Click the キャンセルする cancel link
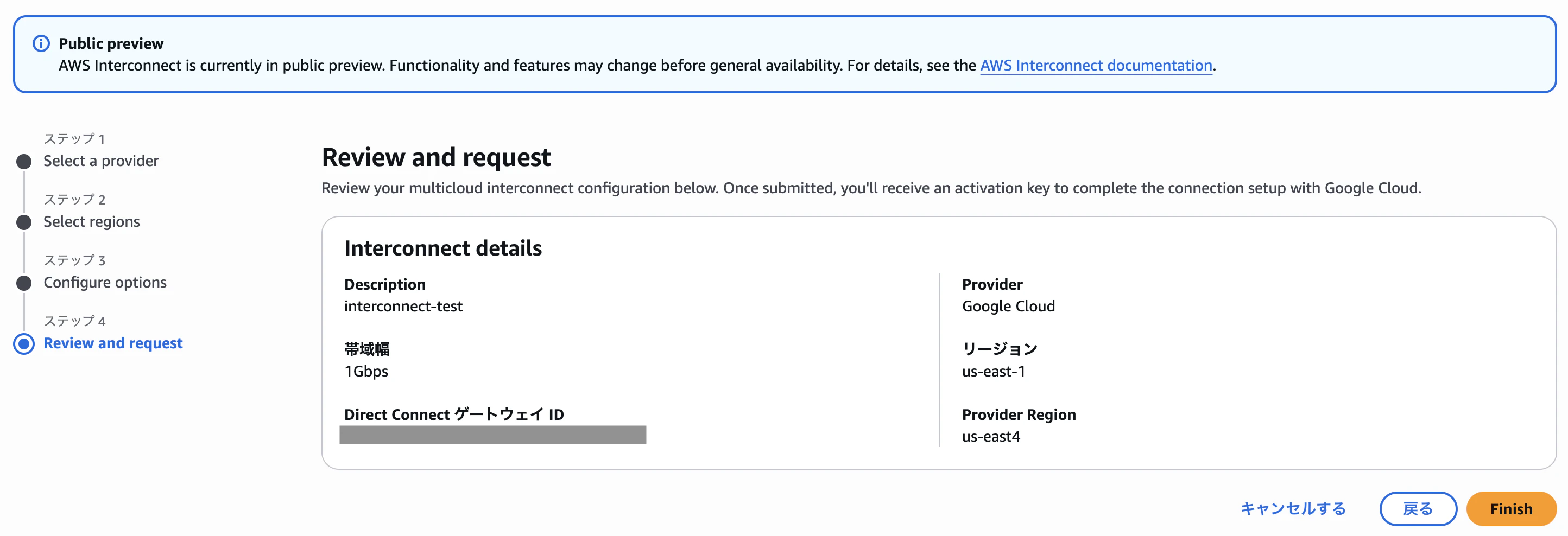This screenshot has width=1568, height=536. pos(1293,509)
